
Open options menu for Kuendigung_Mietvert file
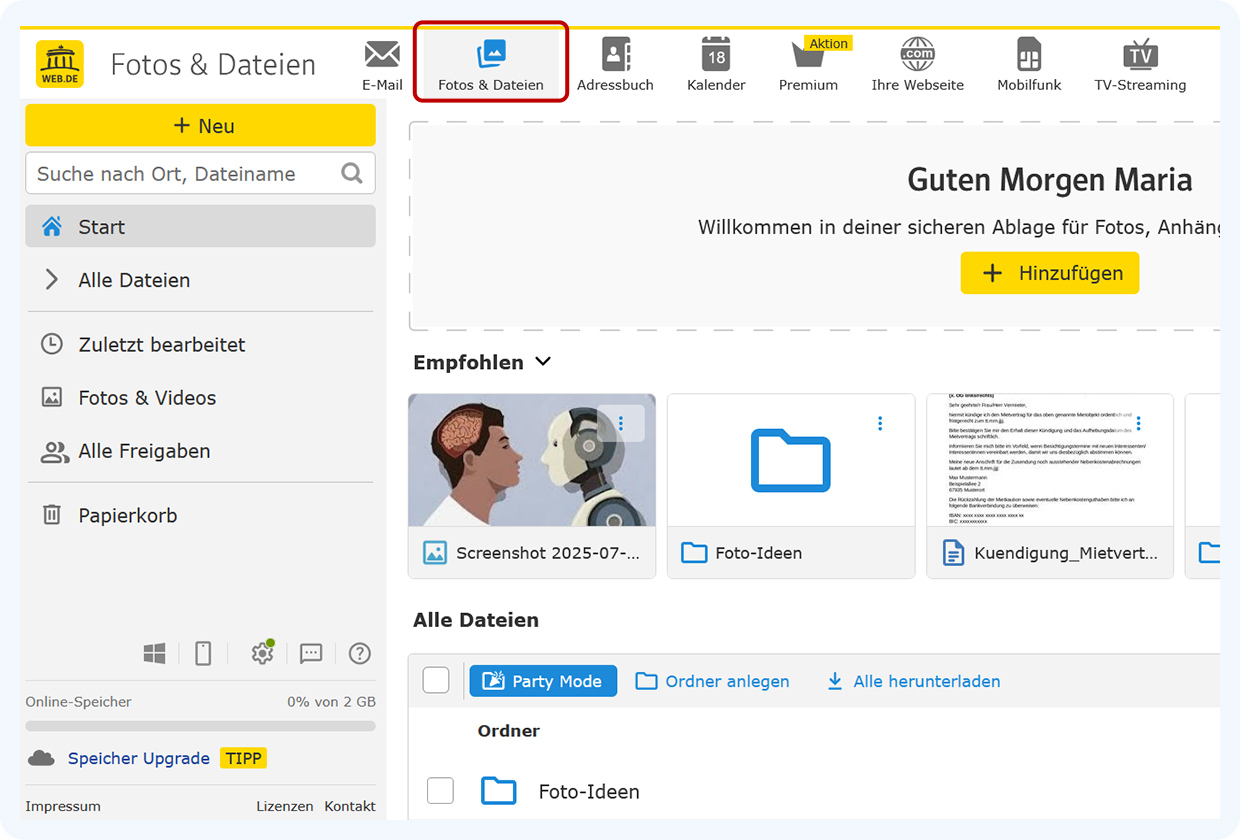1138,423
